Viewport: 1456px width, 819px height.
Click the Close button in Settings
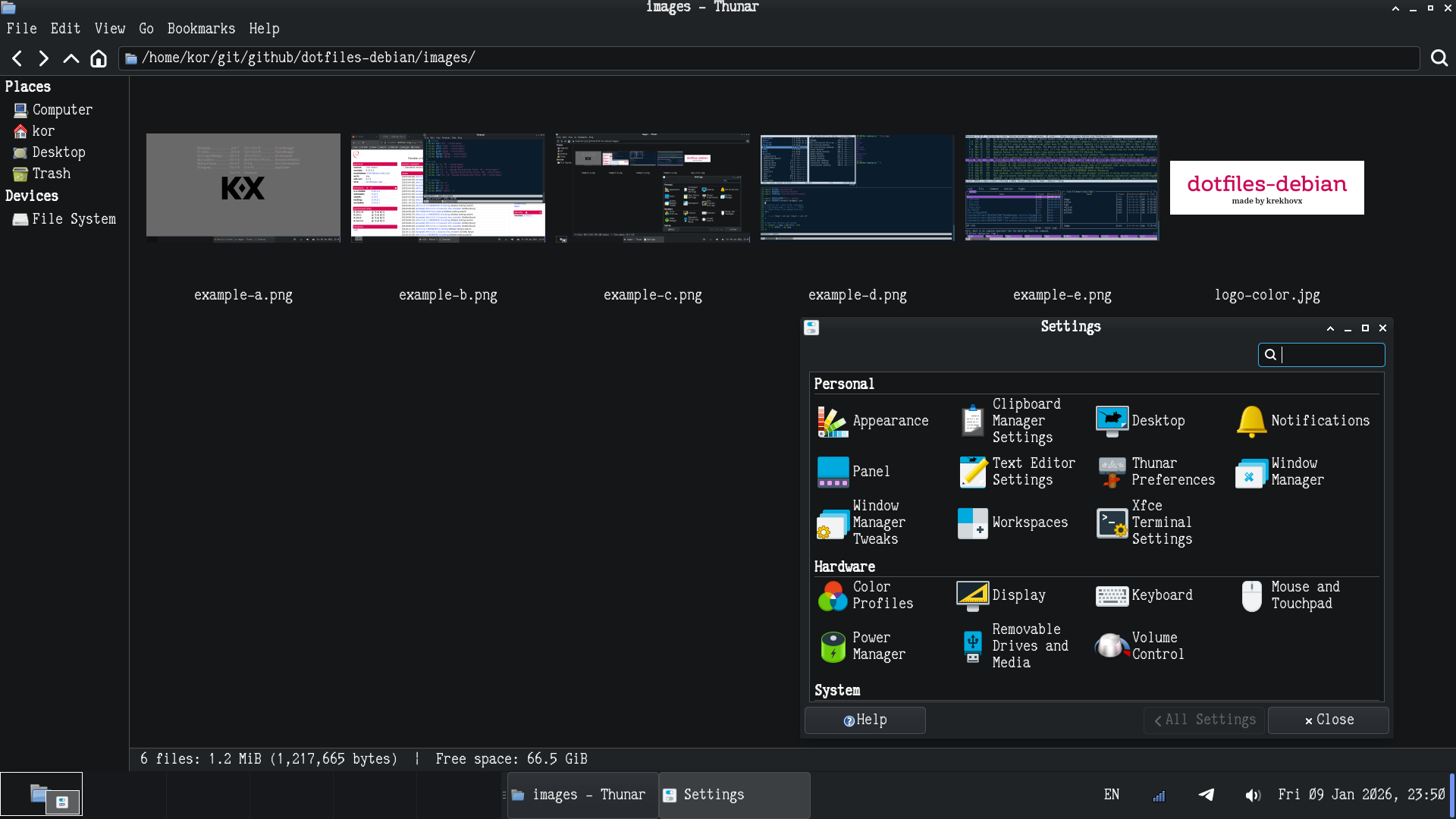1328,720
